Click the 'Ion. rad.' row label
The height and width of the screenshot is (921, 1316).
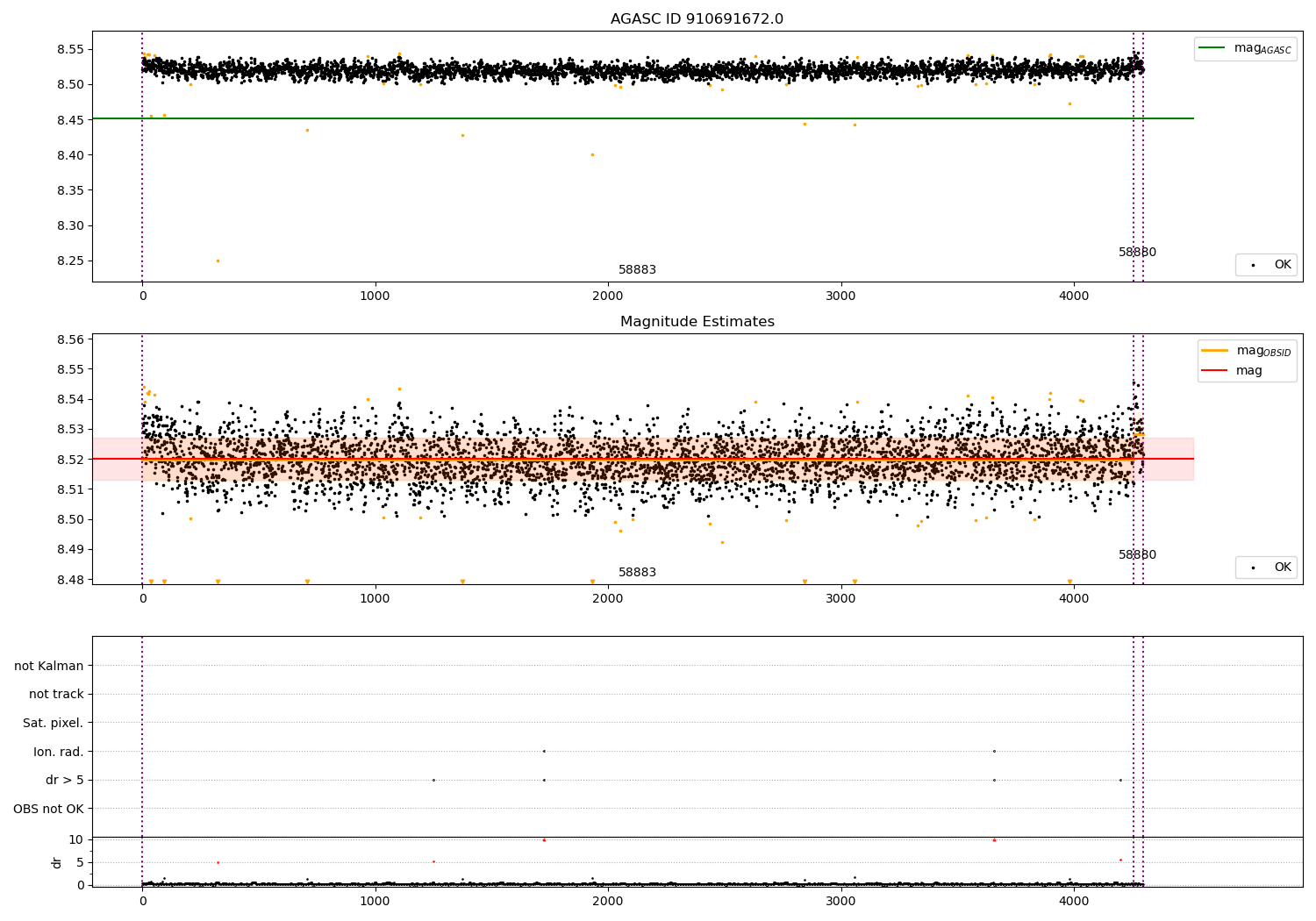point(59,752)
